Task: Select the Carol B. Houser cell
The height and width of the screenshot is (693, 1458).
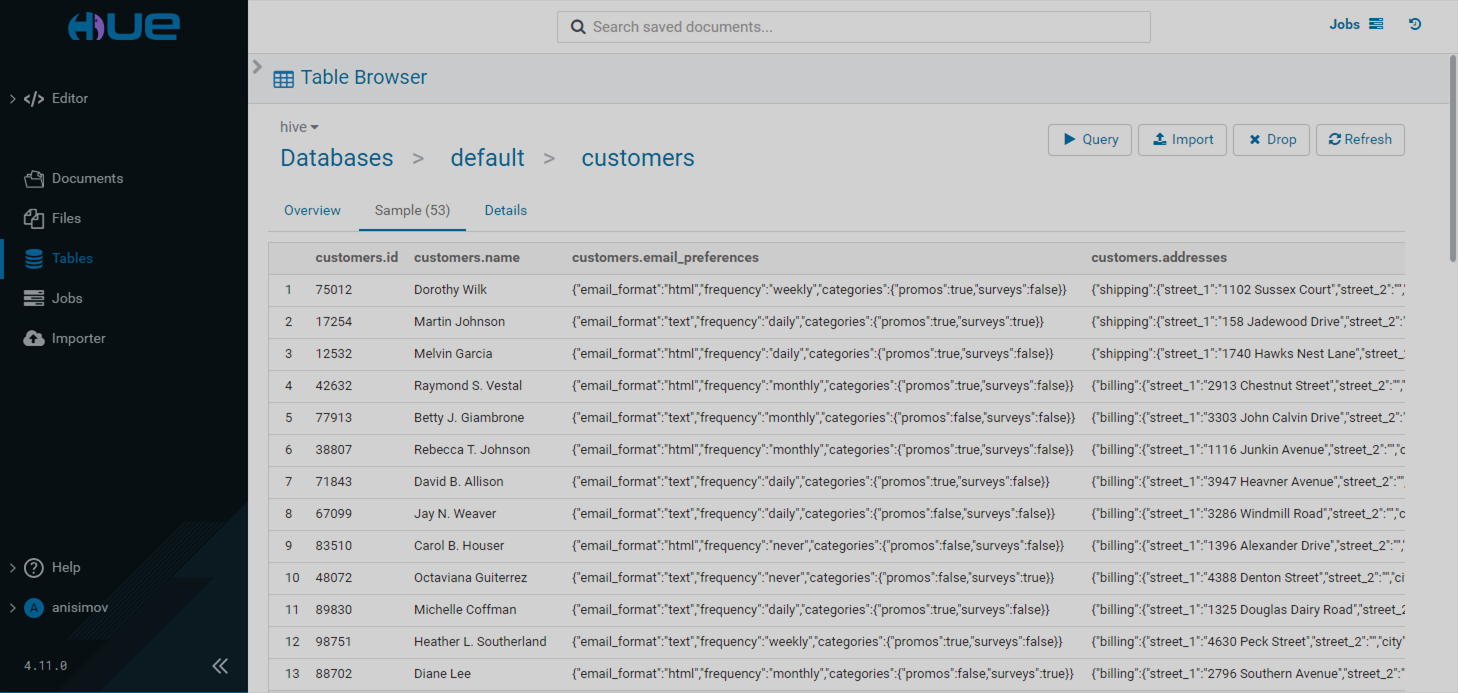Action: pyautogui.click(x=459, y=546)
